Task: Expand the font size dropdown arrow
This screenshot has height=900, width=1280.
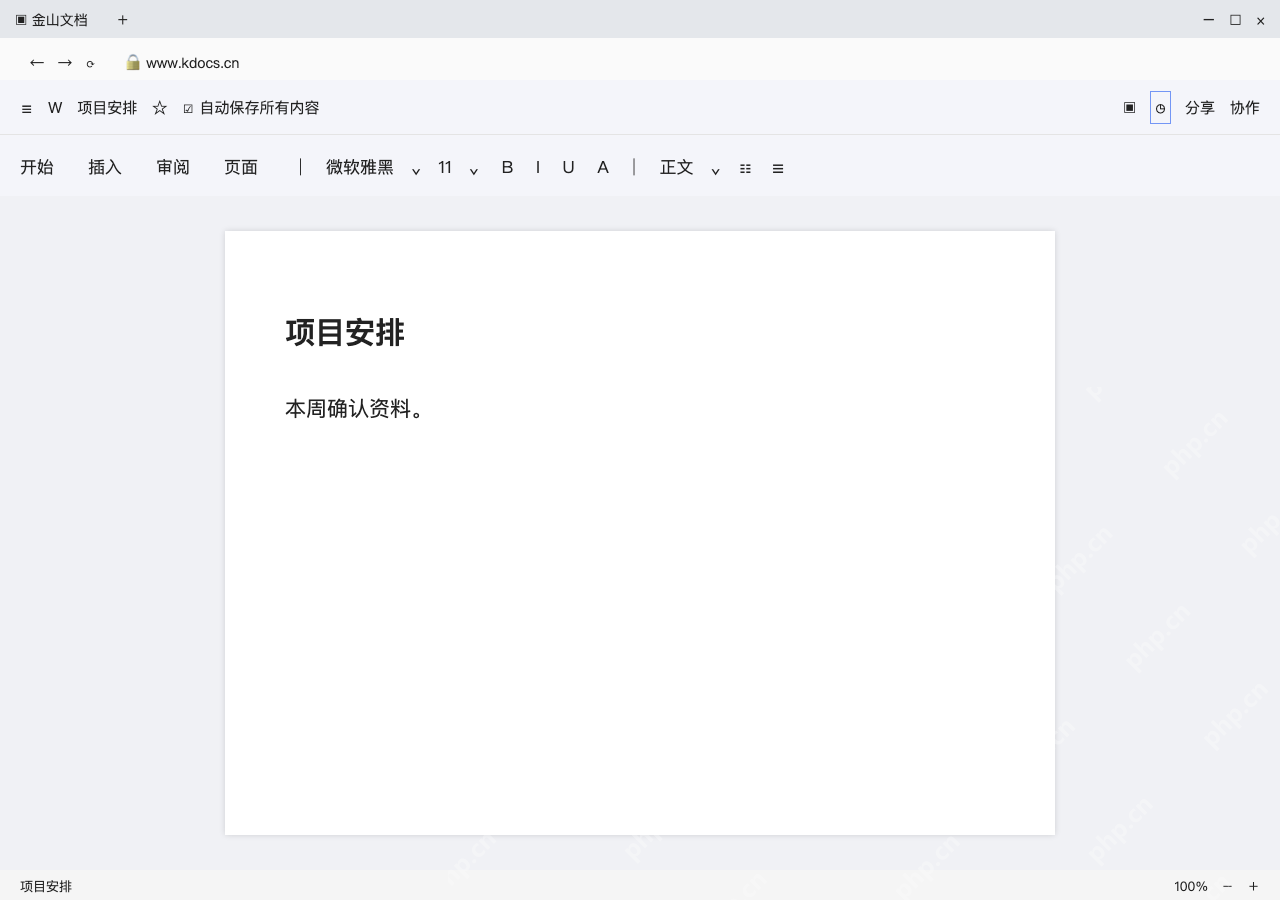Action: click(474, 170)
